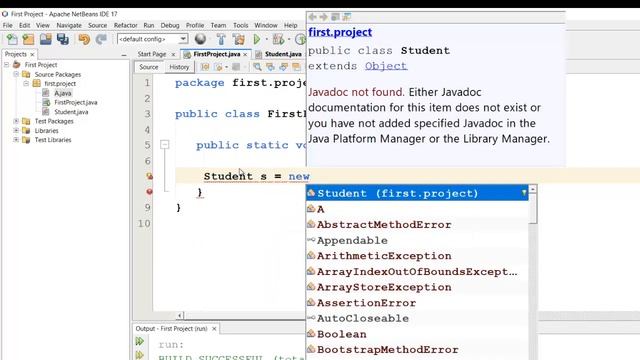Open the Refactor menu
640x360 pixels.
tap(125, 25)
